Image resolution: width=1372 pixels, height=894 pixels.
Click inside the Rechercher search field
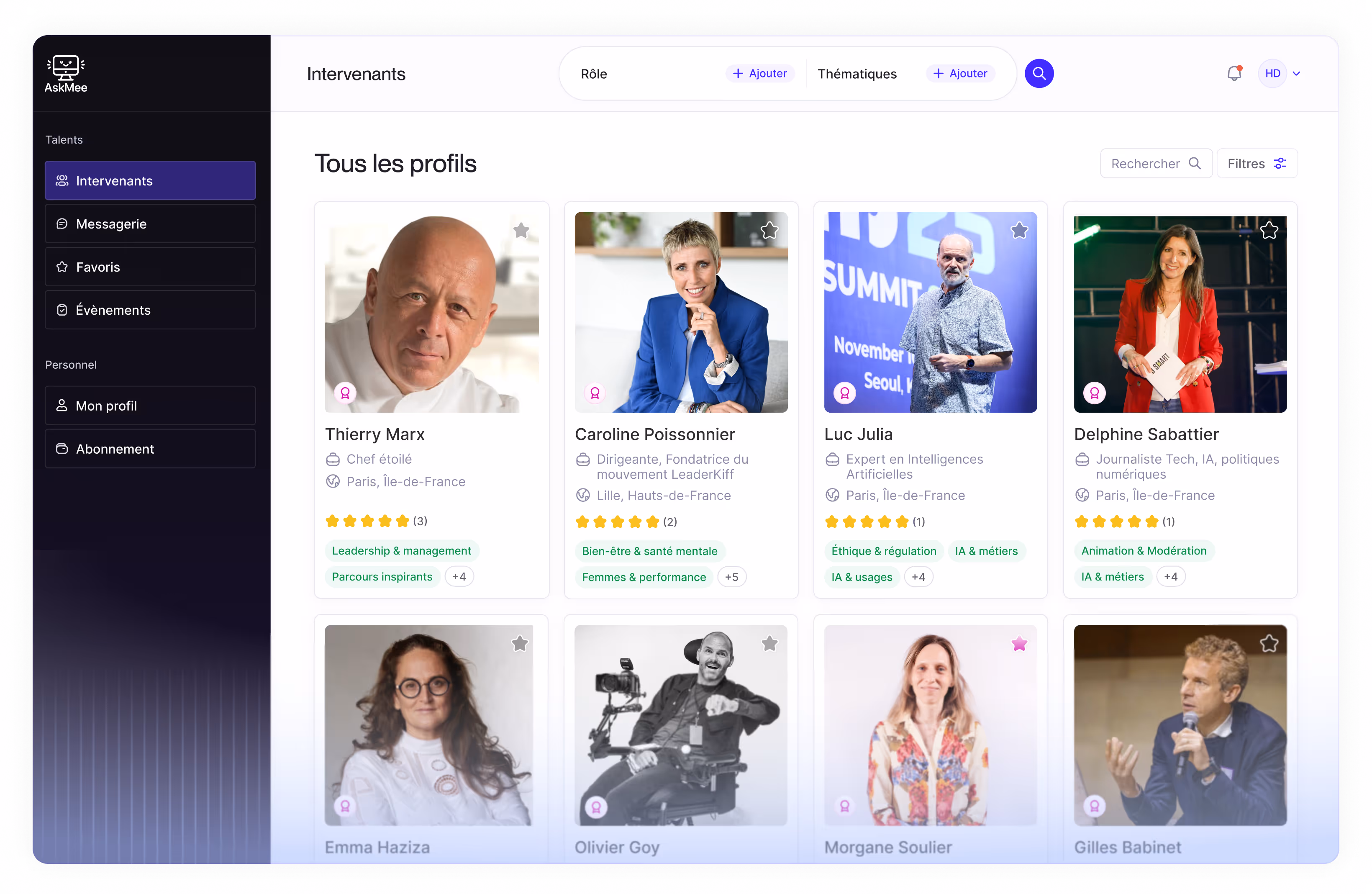coord(1155,163)
